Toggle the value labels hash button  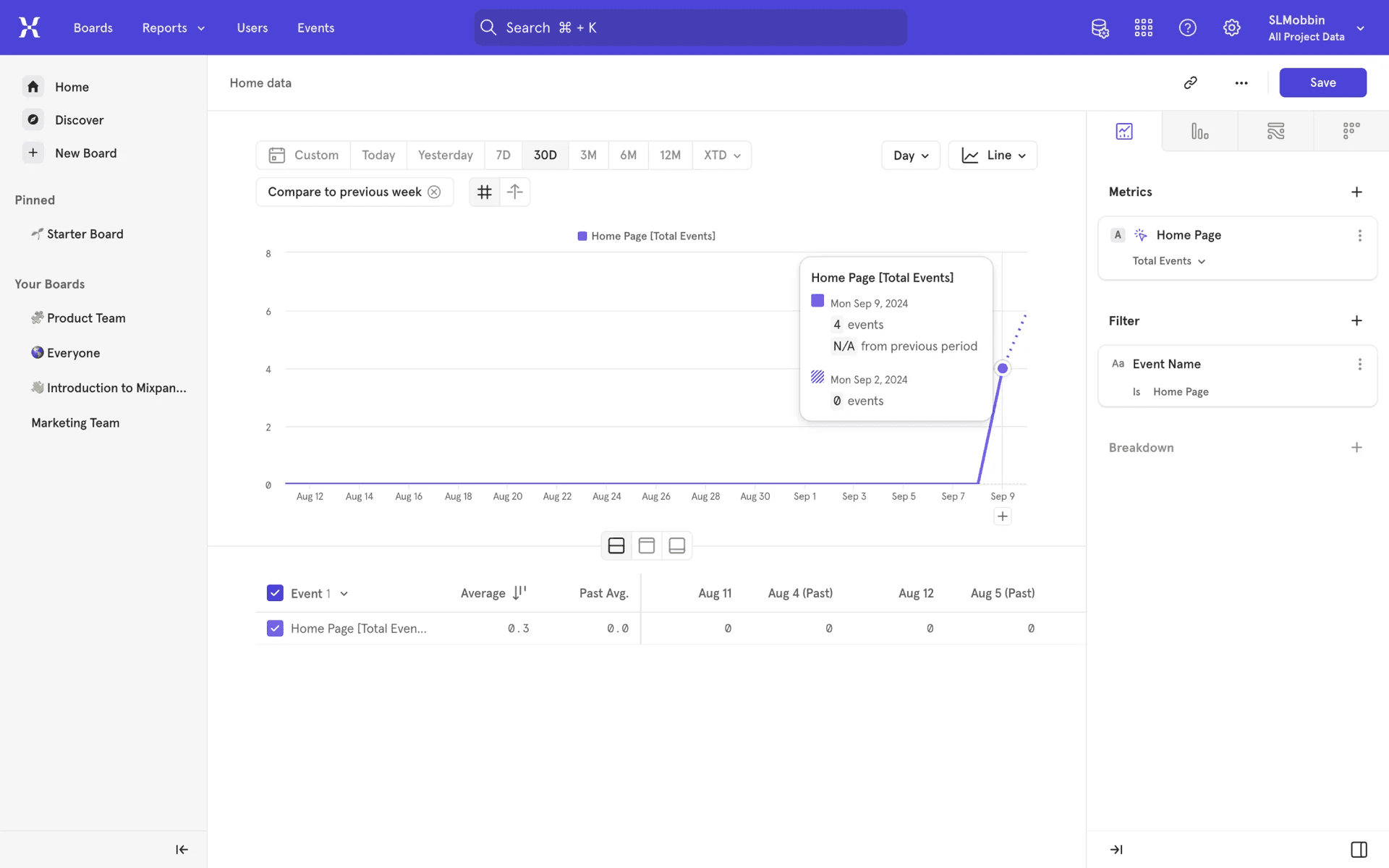coord(484,192)
